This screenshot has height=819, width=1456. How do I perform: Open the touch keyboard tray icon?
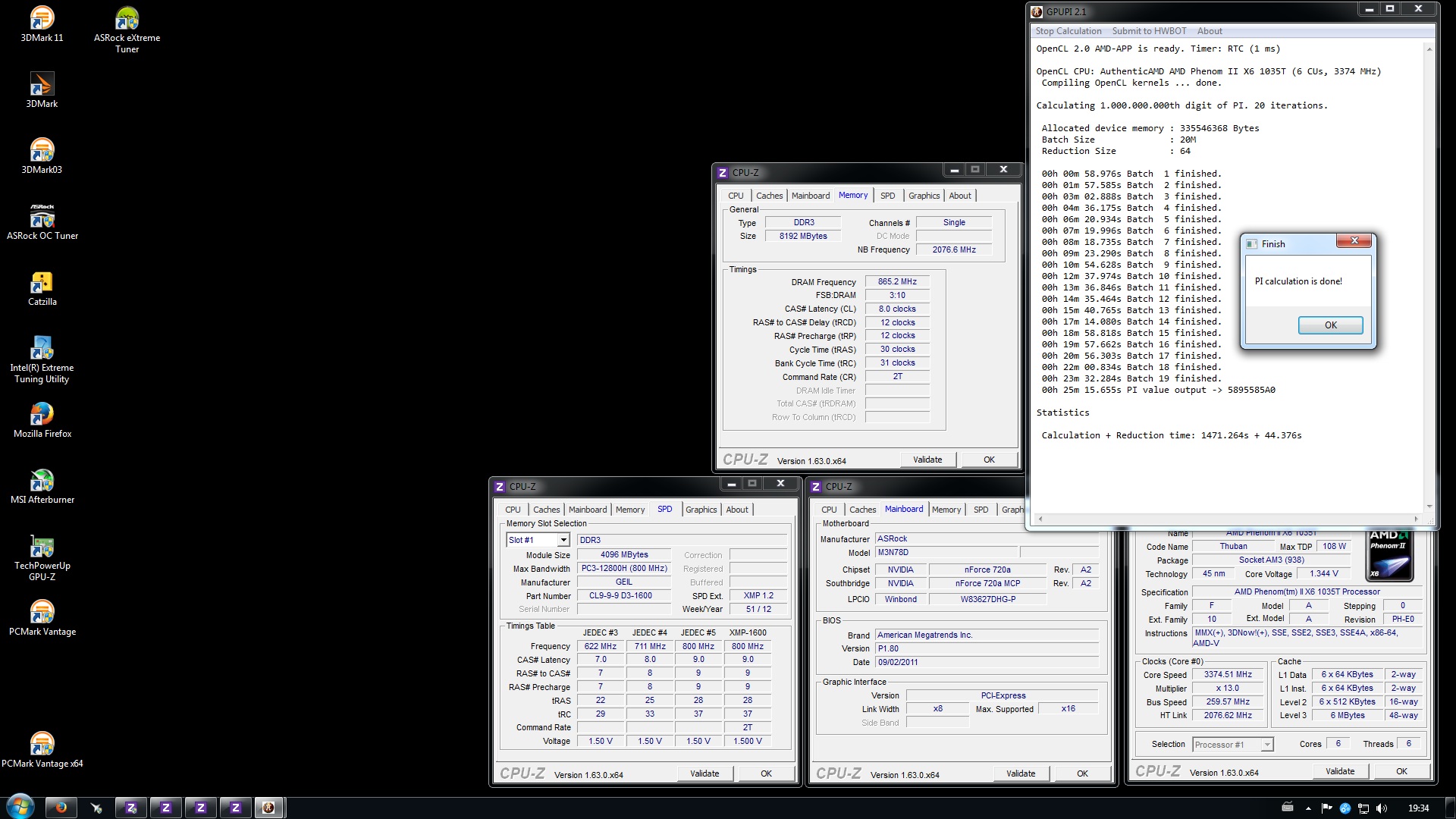pos(1288,808)
